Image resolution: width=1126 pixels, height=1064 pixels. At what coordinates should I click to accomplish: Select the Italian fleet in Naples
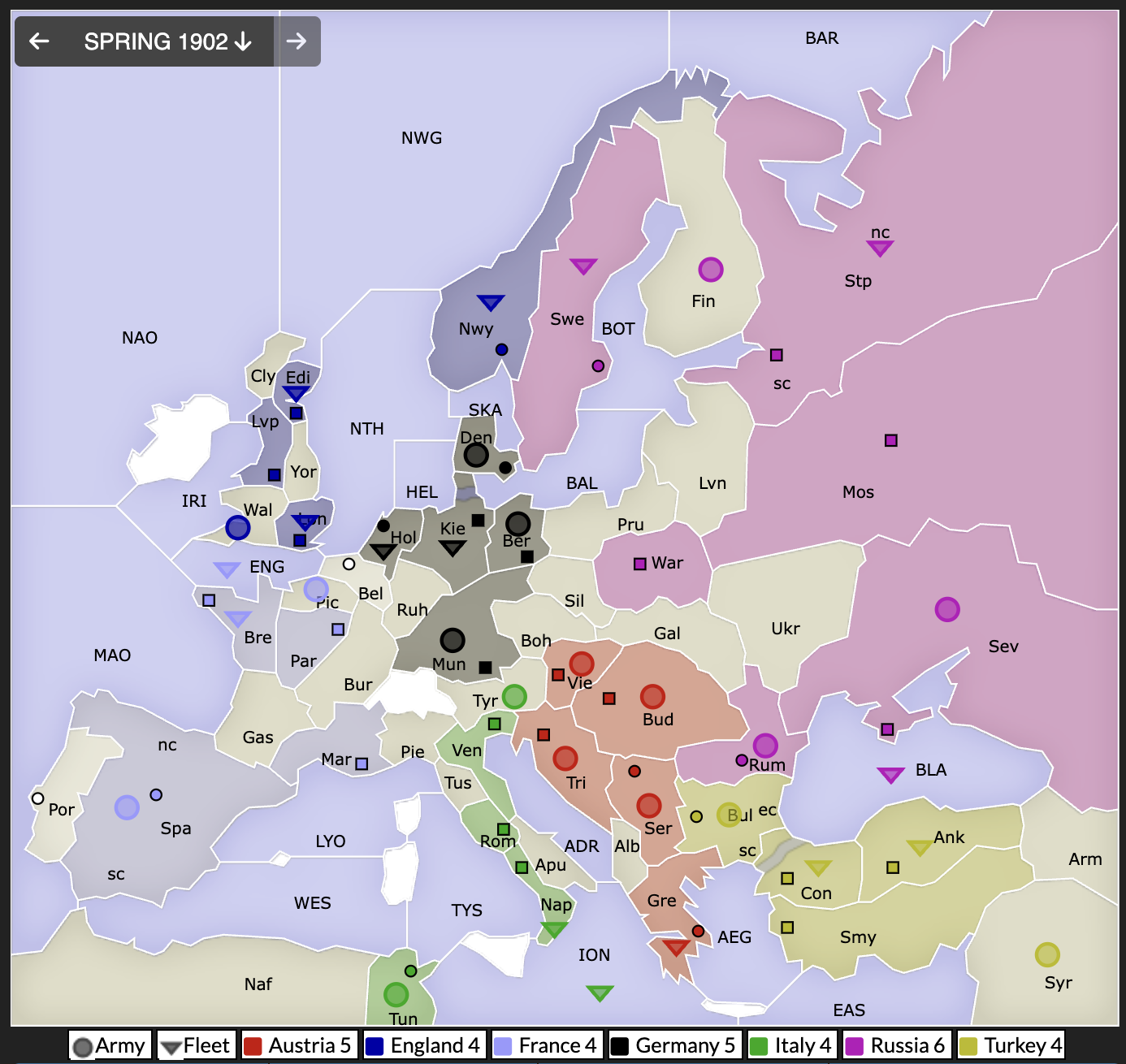pyautogui.click(x=554, y=929)
